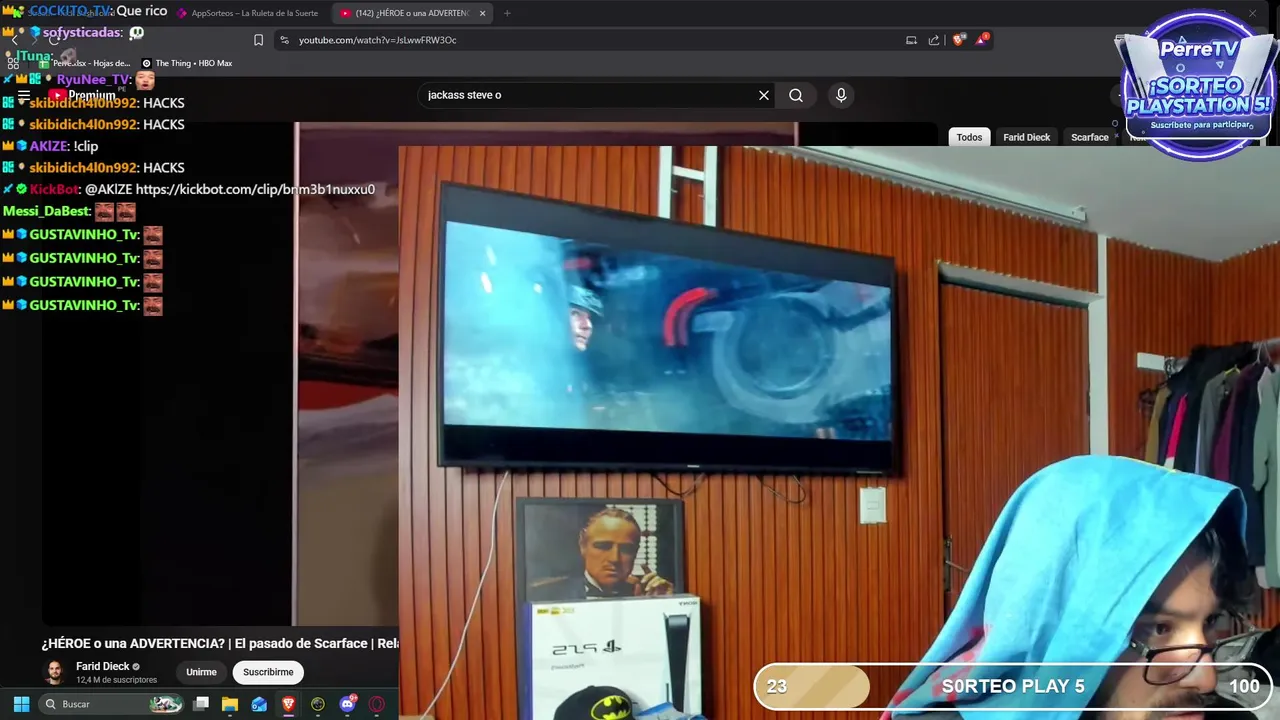Open Opera browser from the taskbar
Screen dimensions: 1280x720
click(377, 704)
